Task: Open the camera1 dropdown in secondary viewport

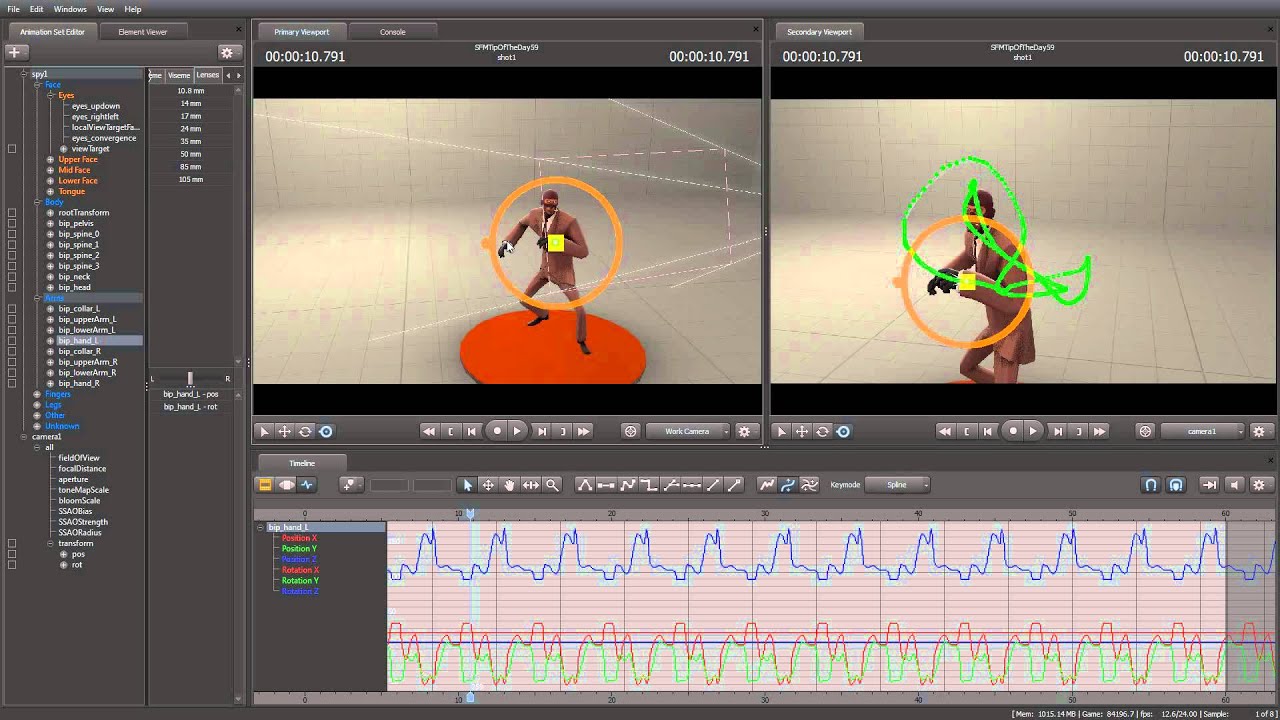Action: (x=1204, y=431)
